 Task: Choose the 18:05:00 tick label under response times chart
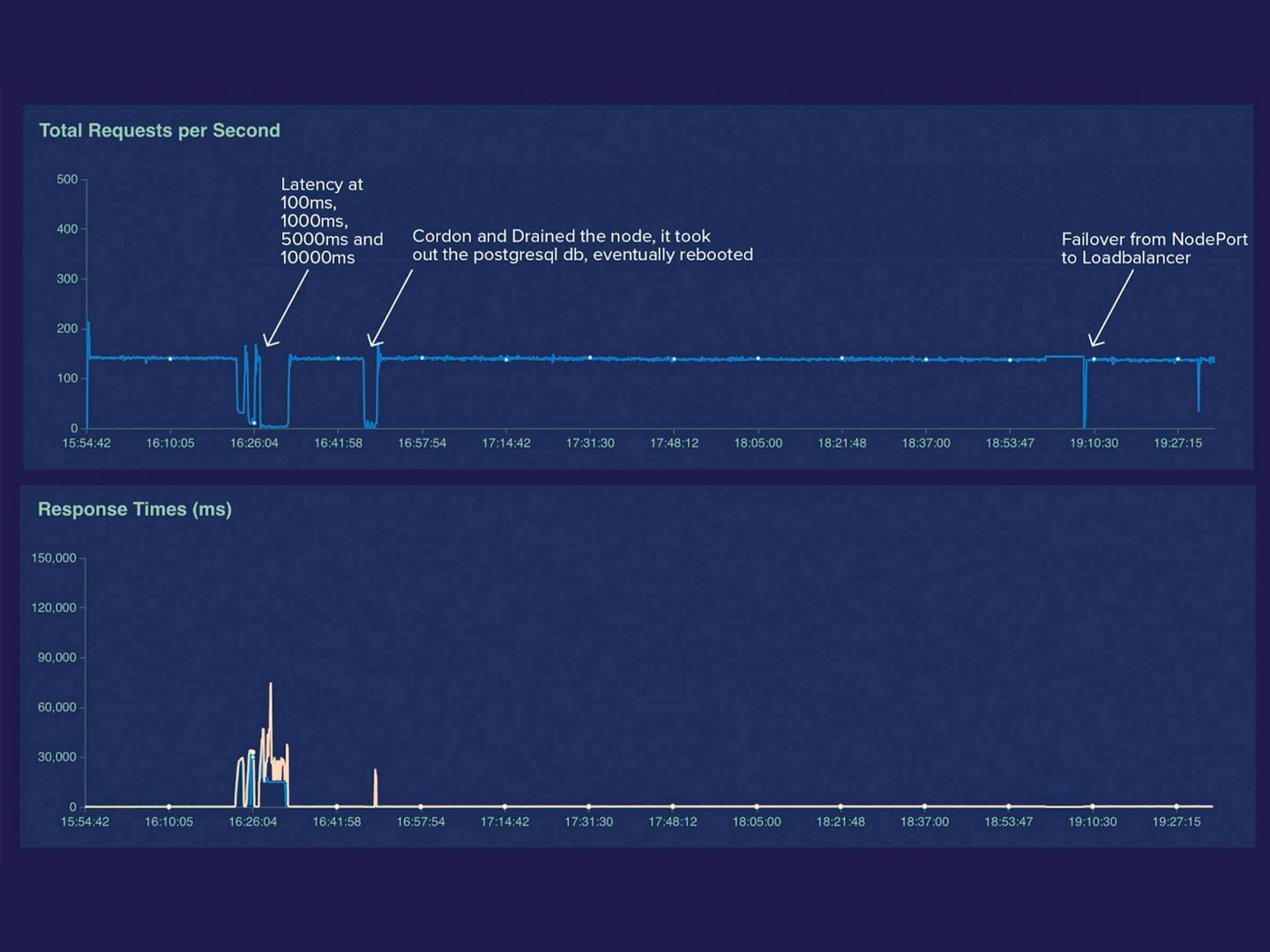pyautogui.click(x=757, y=822)
